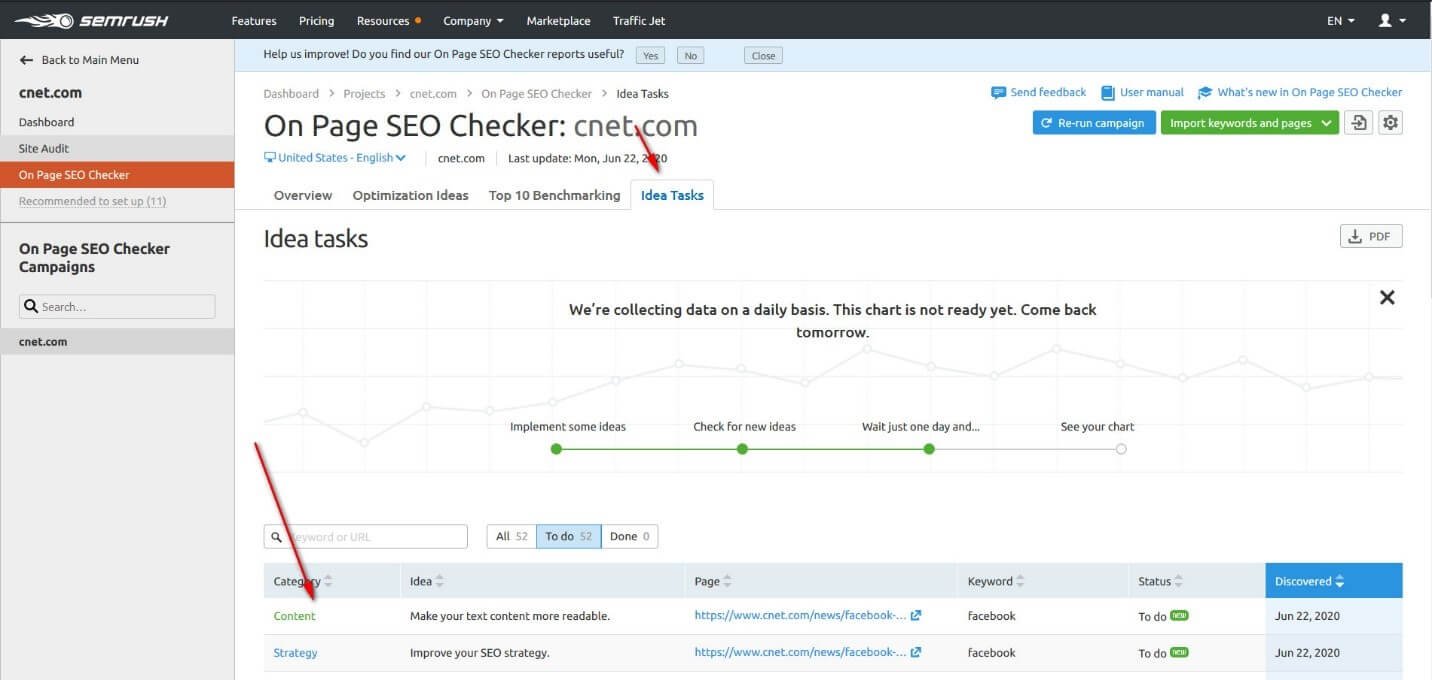
Task: Open the Strategy category link
Action: tap(296, 653)
